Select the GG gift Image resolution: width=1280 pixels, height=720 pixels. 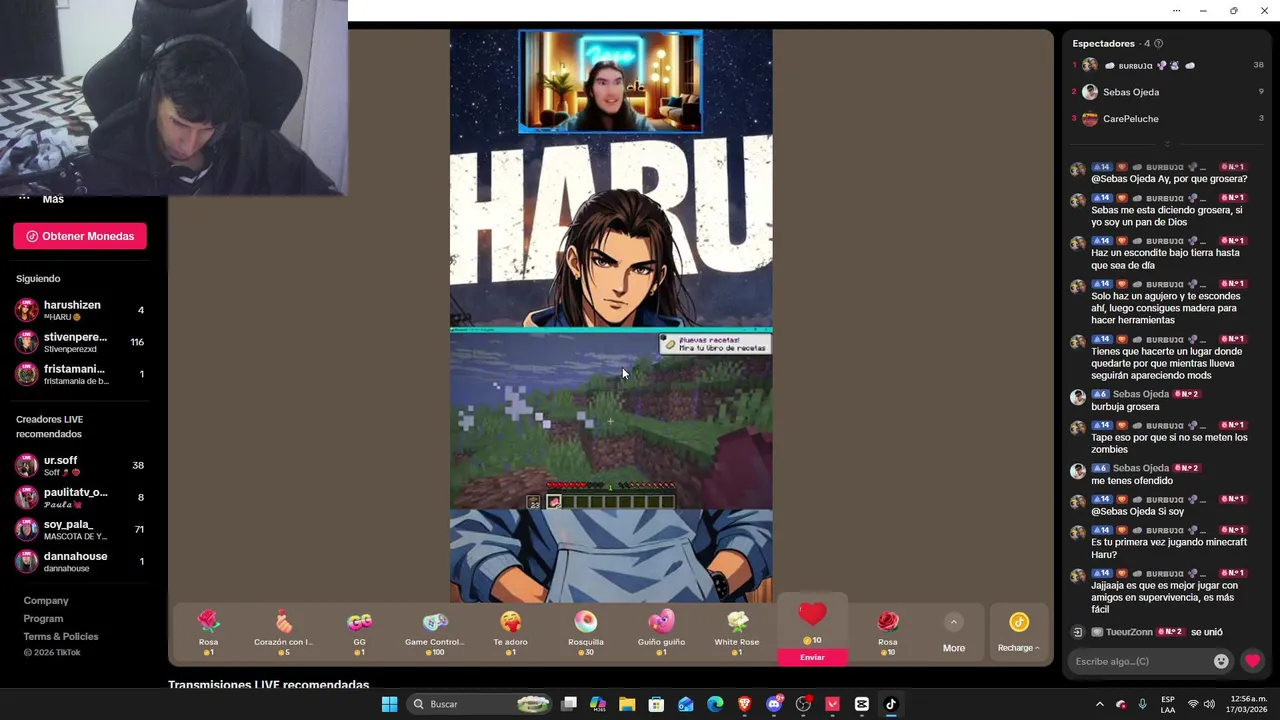359,633
